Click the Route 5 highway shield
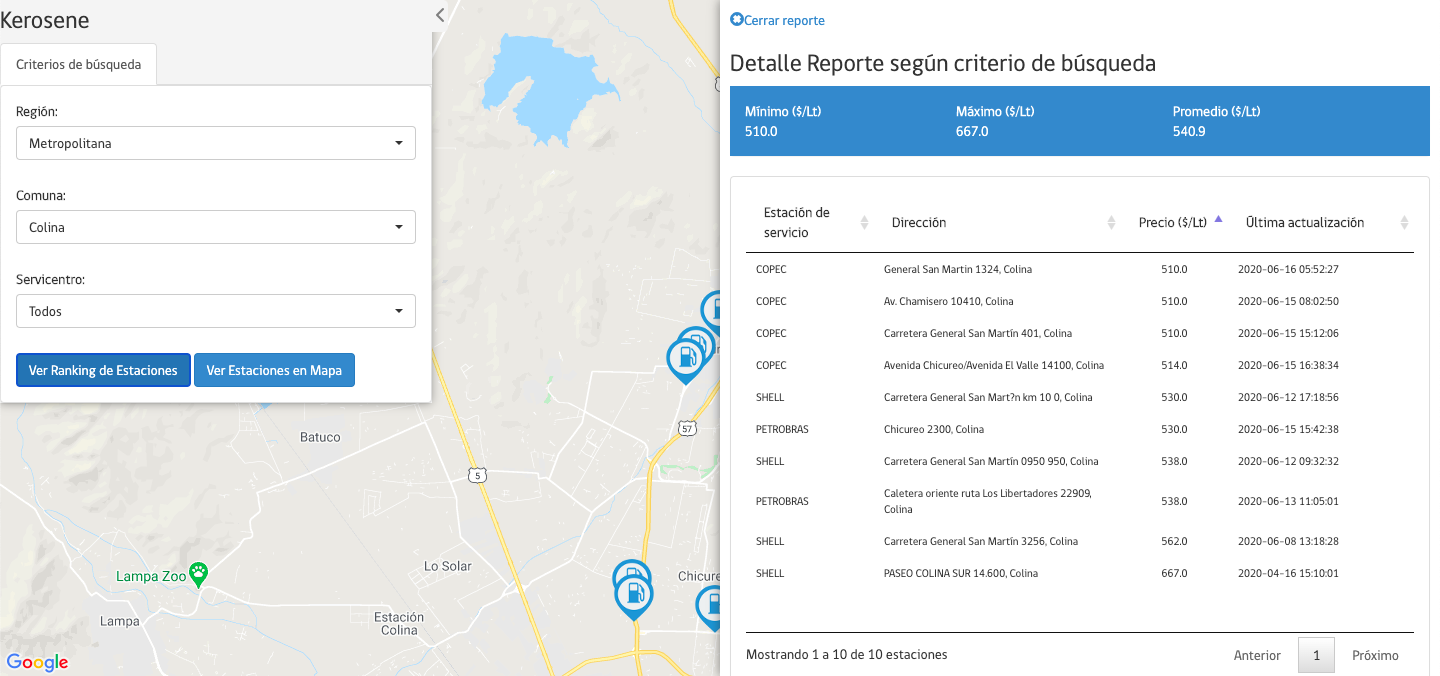The image size is (1440, 676). click(x=480, y=475)
